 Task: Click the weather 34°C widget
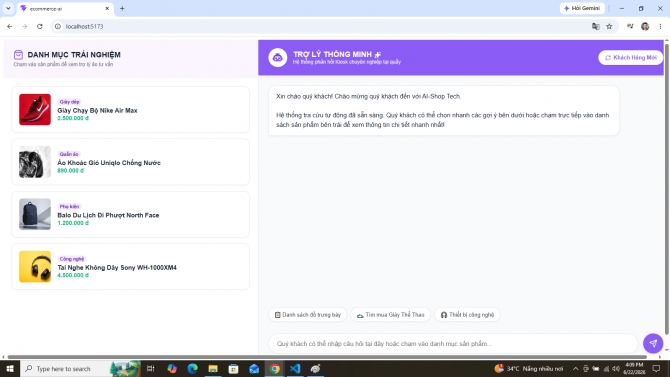pyautogui.click(x=529, y=368)
